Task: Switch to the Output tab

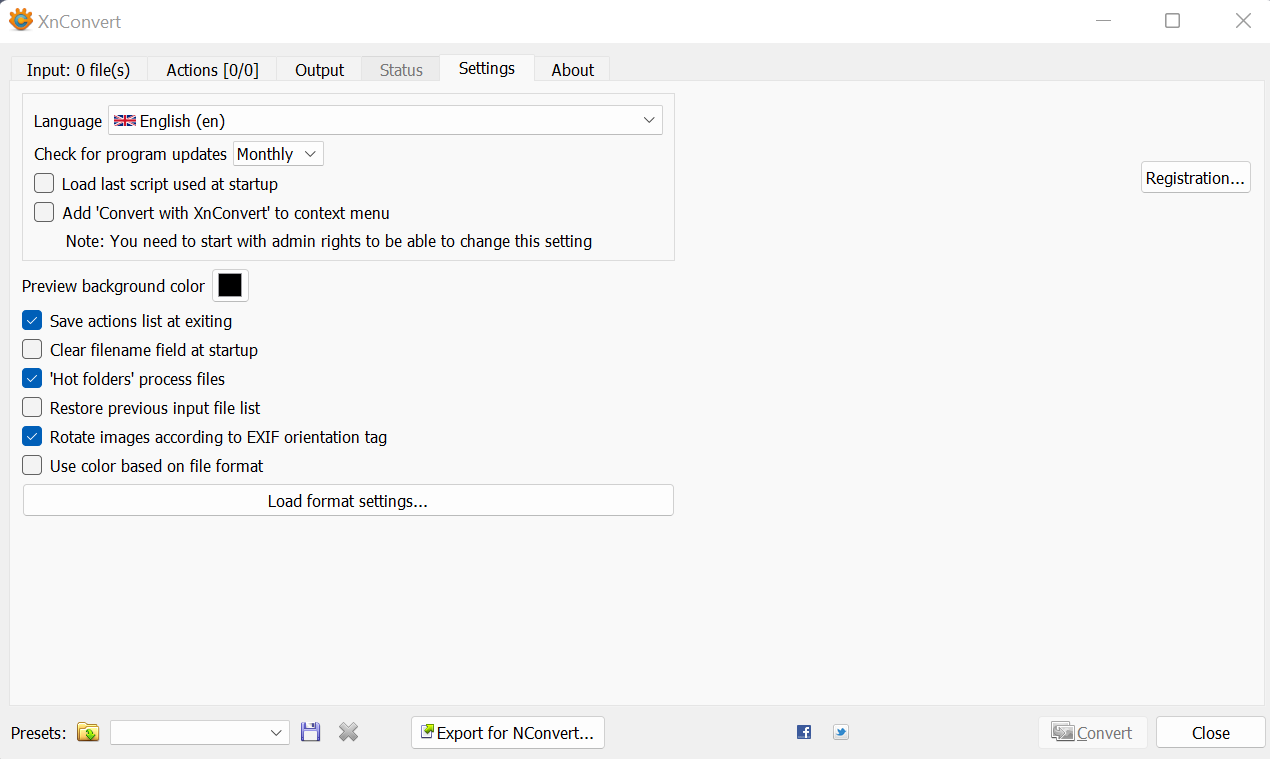Action: 319,70
